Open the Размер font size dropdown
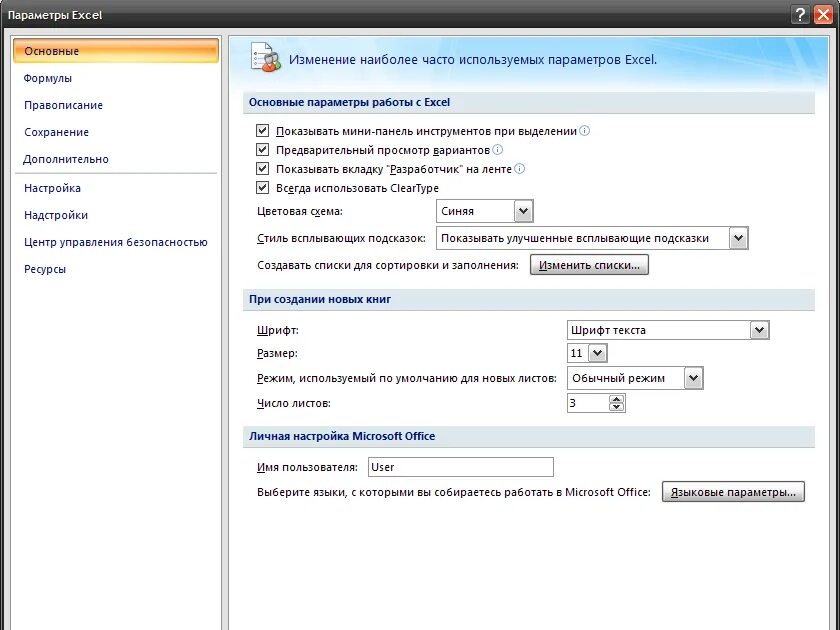The width and height of the screenshot is (840, 630). tap(597, 353)
